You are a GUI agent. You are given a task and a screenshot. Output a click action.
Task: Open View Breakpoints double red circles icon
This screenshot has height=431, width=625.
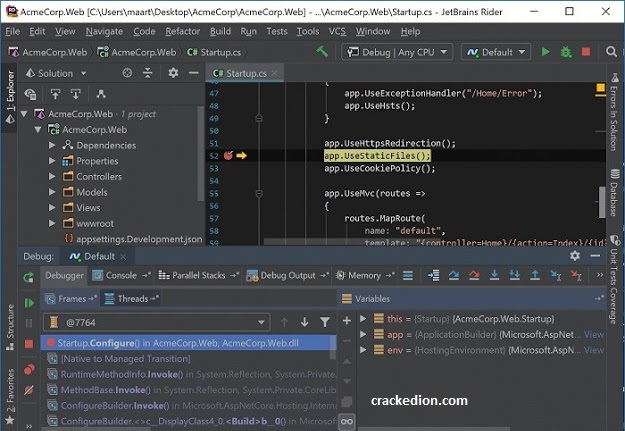(29, 370)
